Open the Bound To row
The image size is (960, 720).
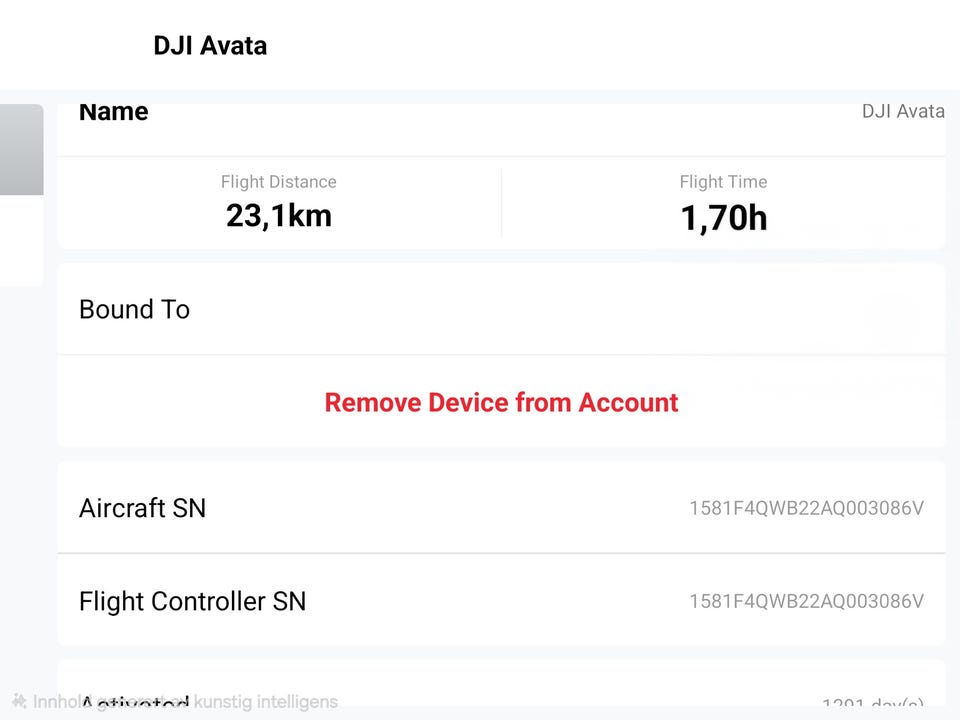pos(501,309)
